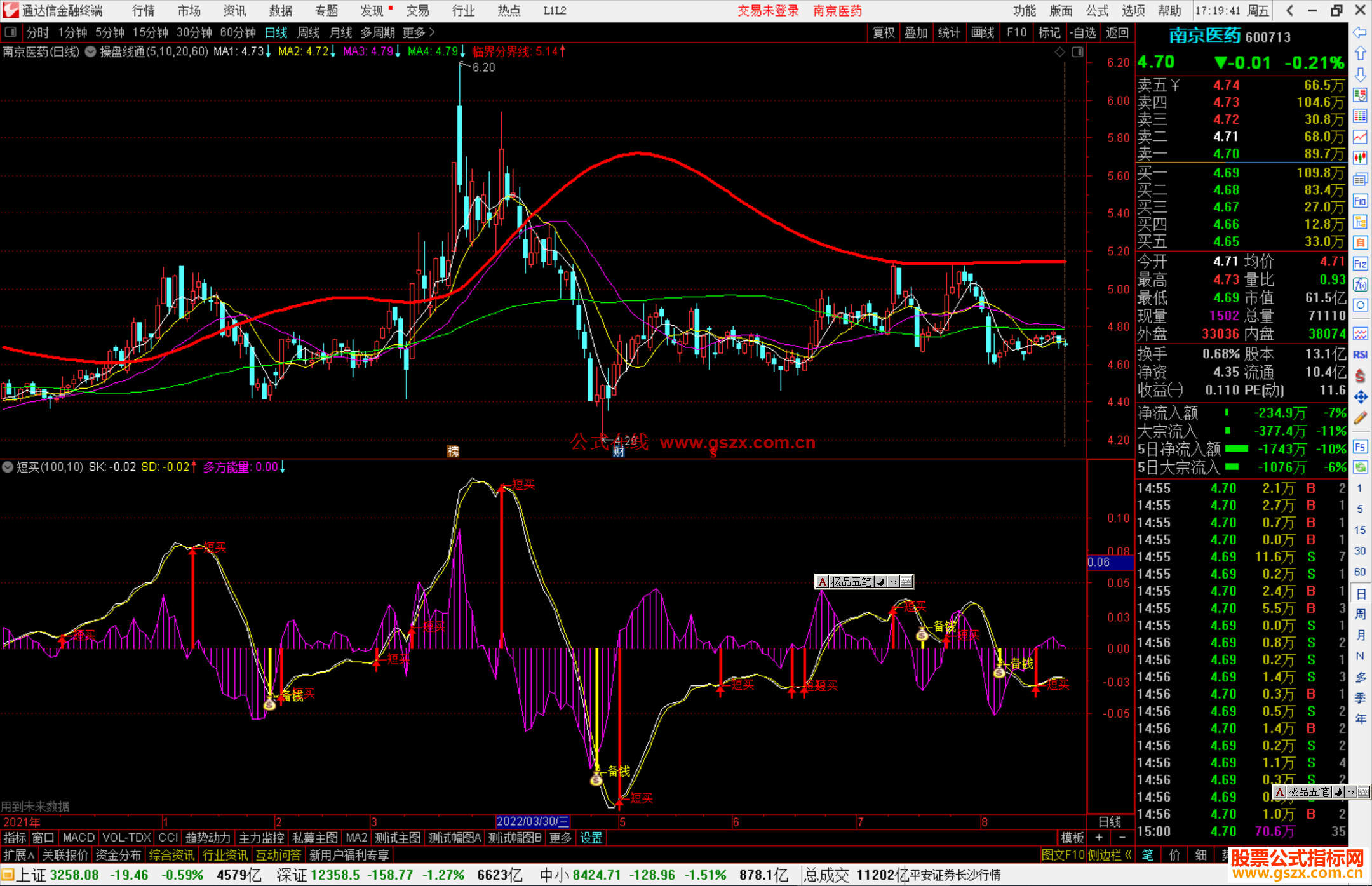Open the Fs icon in right sidebar
Viewport: 1372px width, 886px height.
pyautogui.click(x=1360, y=446)
